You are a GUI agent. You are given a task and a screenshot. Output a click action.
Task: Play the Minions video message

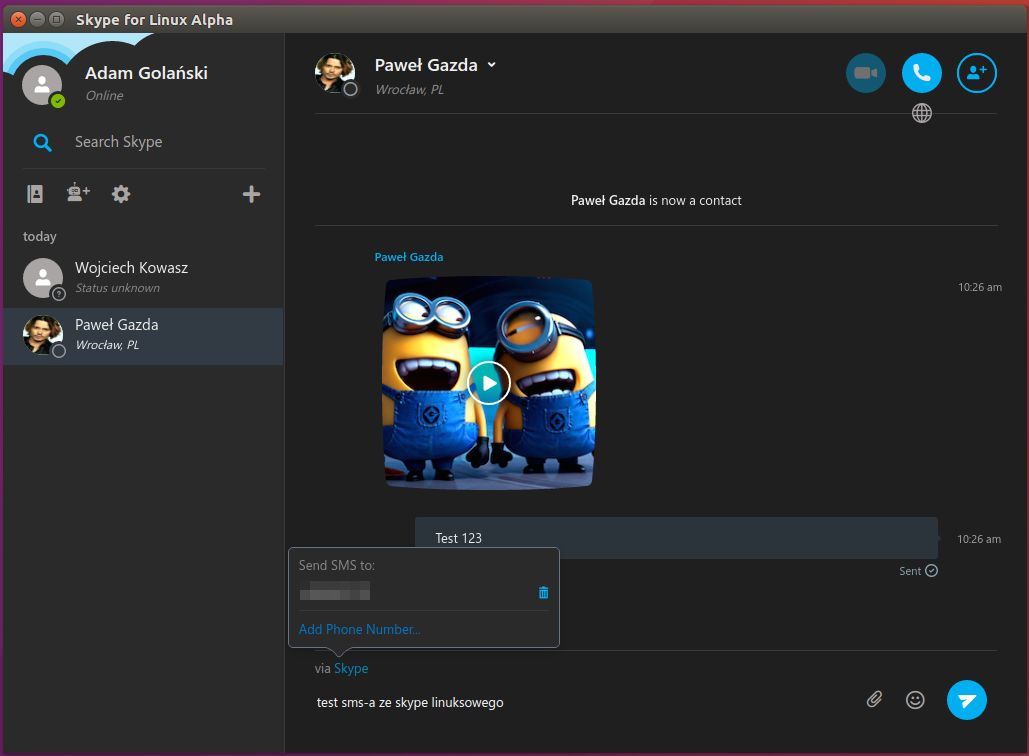(x=489, y=383)
